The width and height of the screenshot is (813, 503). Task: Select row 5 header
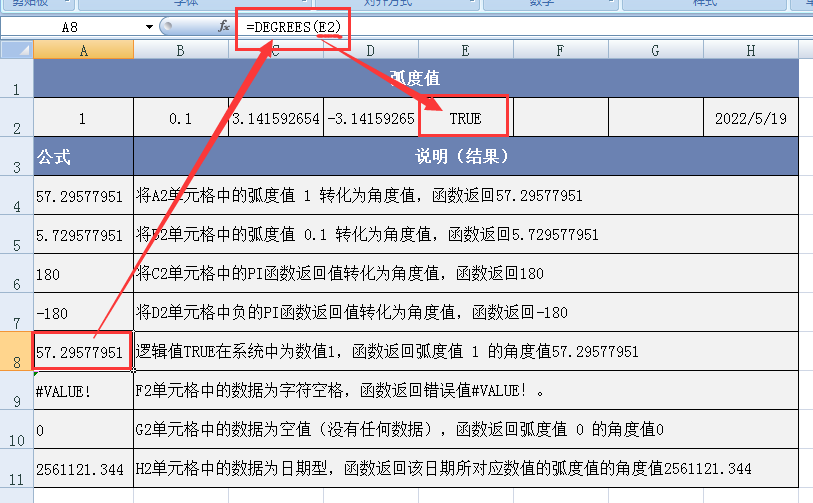tap(17, 234)
